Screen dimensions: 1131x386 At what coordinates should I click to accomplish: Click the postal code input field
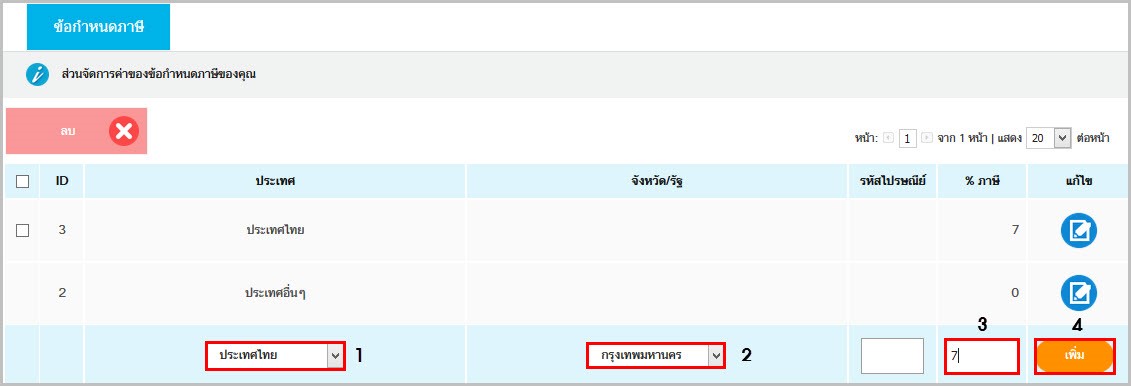pyautogui.click(x=892, y=356)
